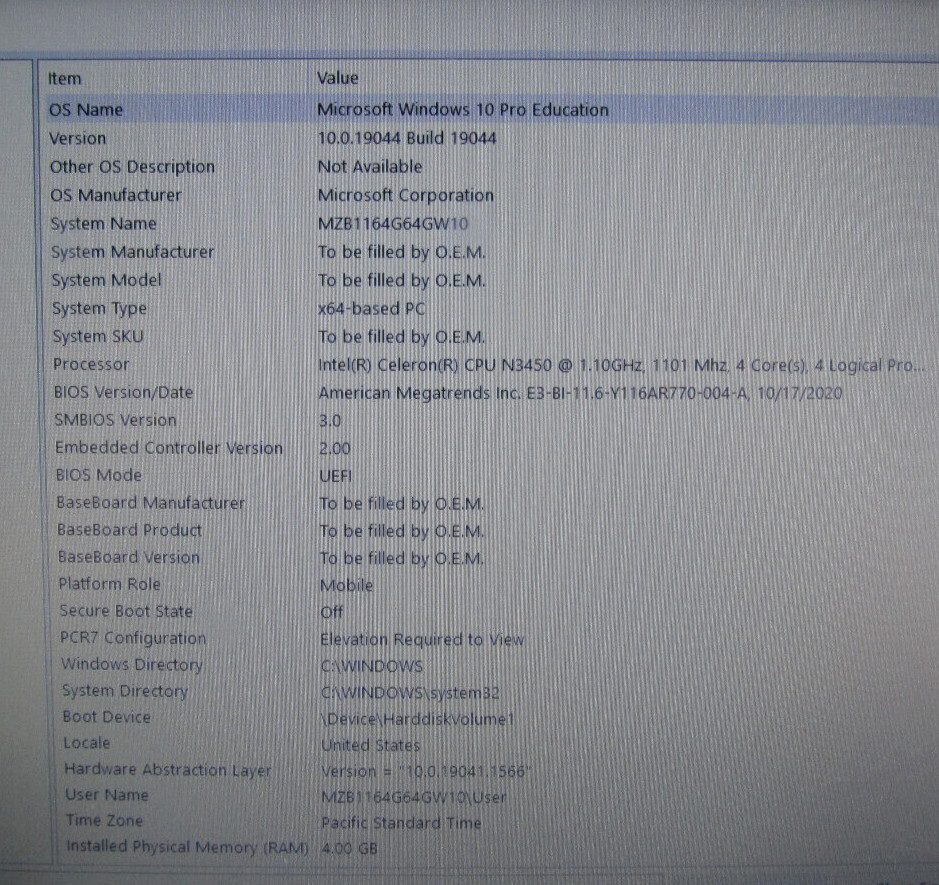Select System Manufacturer's 'To be filled by O.E.M.' value
This screenshot has height=885, width=939.
402,252
